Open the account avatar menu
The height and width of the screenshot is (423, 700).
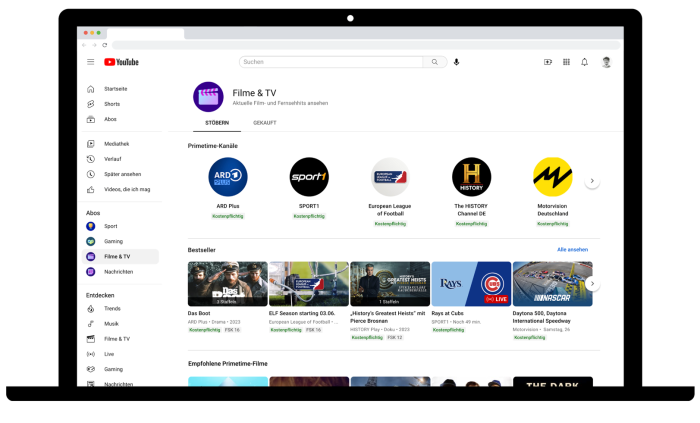point(606,62)
